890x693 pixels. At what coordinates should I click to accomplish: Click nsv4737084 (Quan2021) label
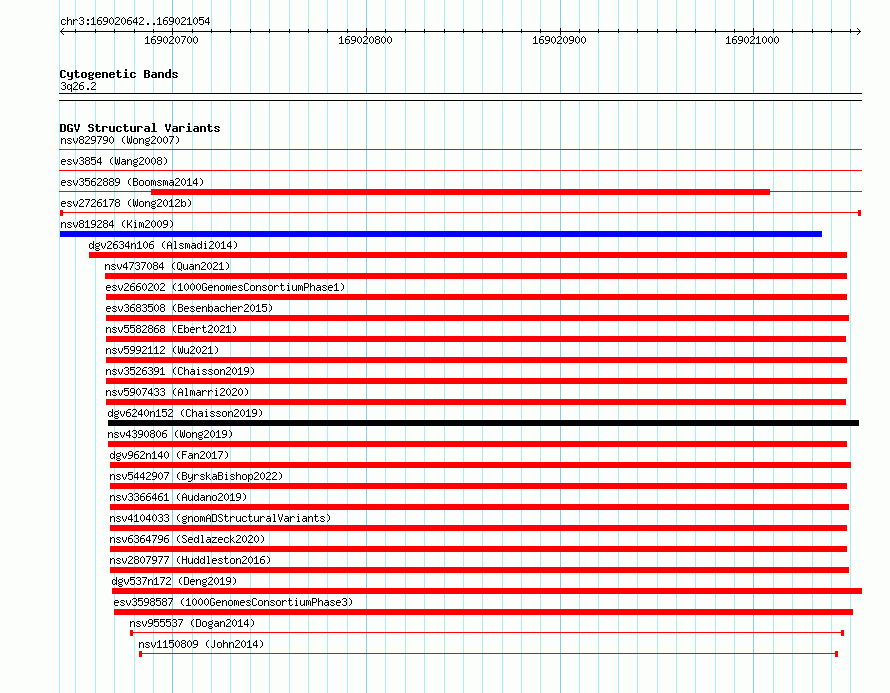click(167, 266)
